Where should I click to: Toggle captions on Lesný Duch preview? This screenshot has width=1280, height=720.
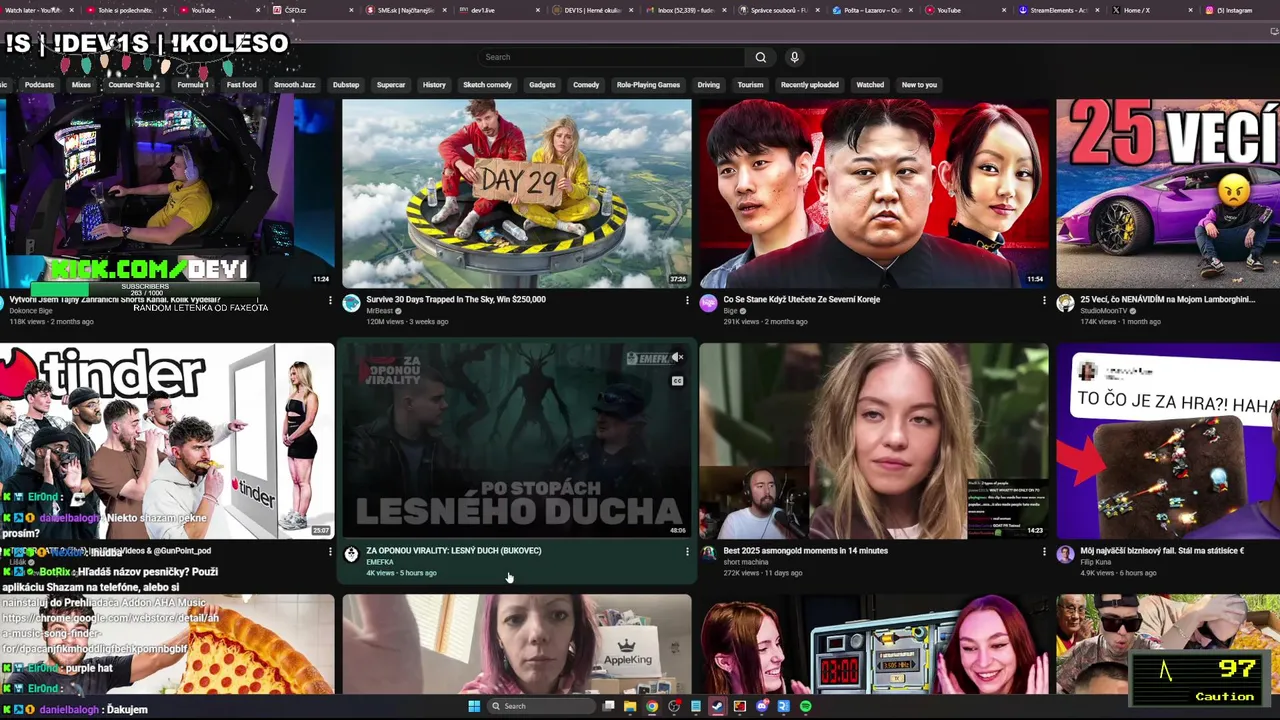678,381
